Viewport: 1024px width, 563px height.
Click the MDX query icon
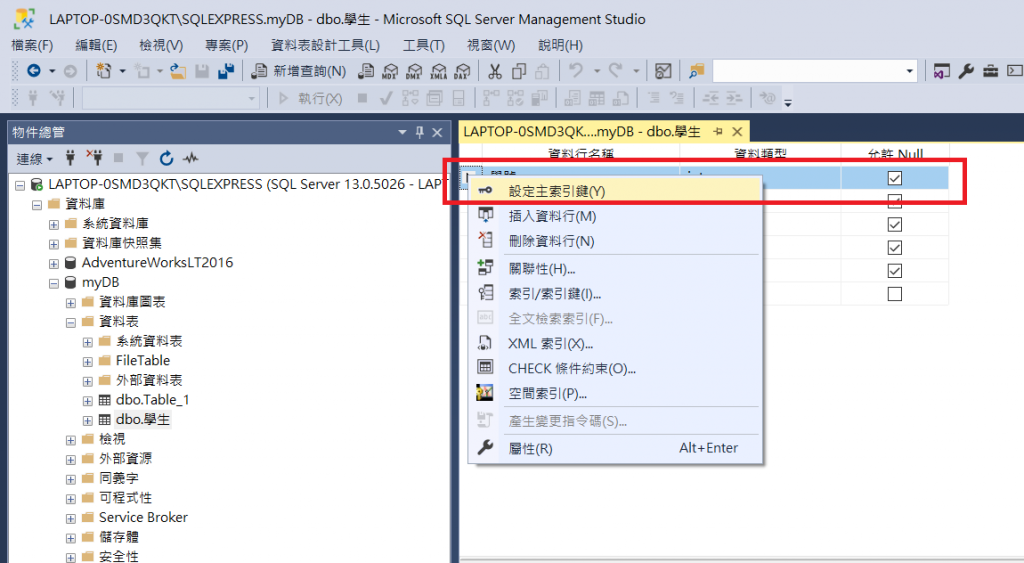point(390,71)
